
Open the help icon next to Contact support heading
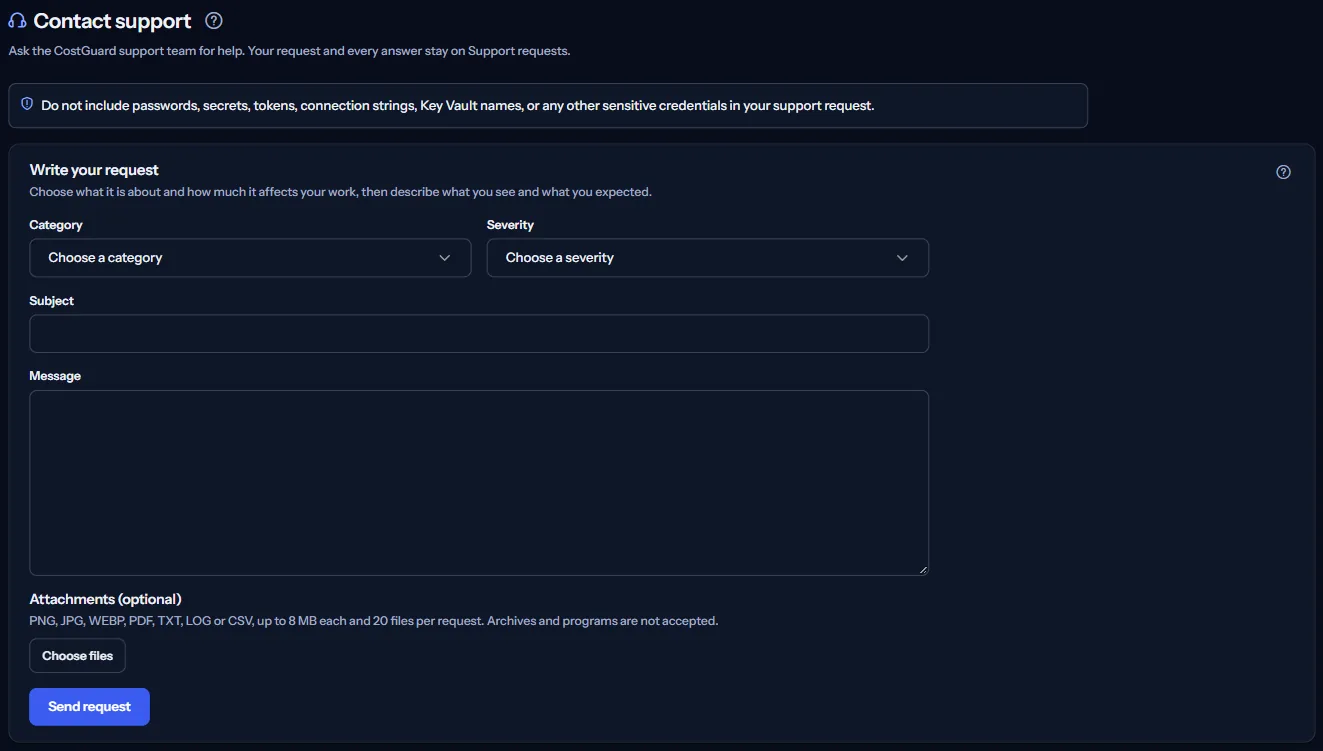tap(213, 21)
